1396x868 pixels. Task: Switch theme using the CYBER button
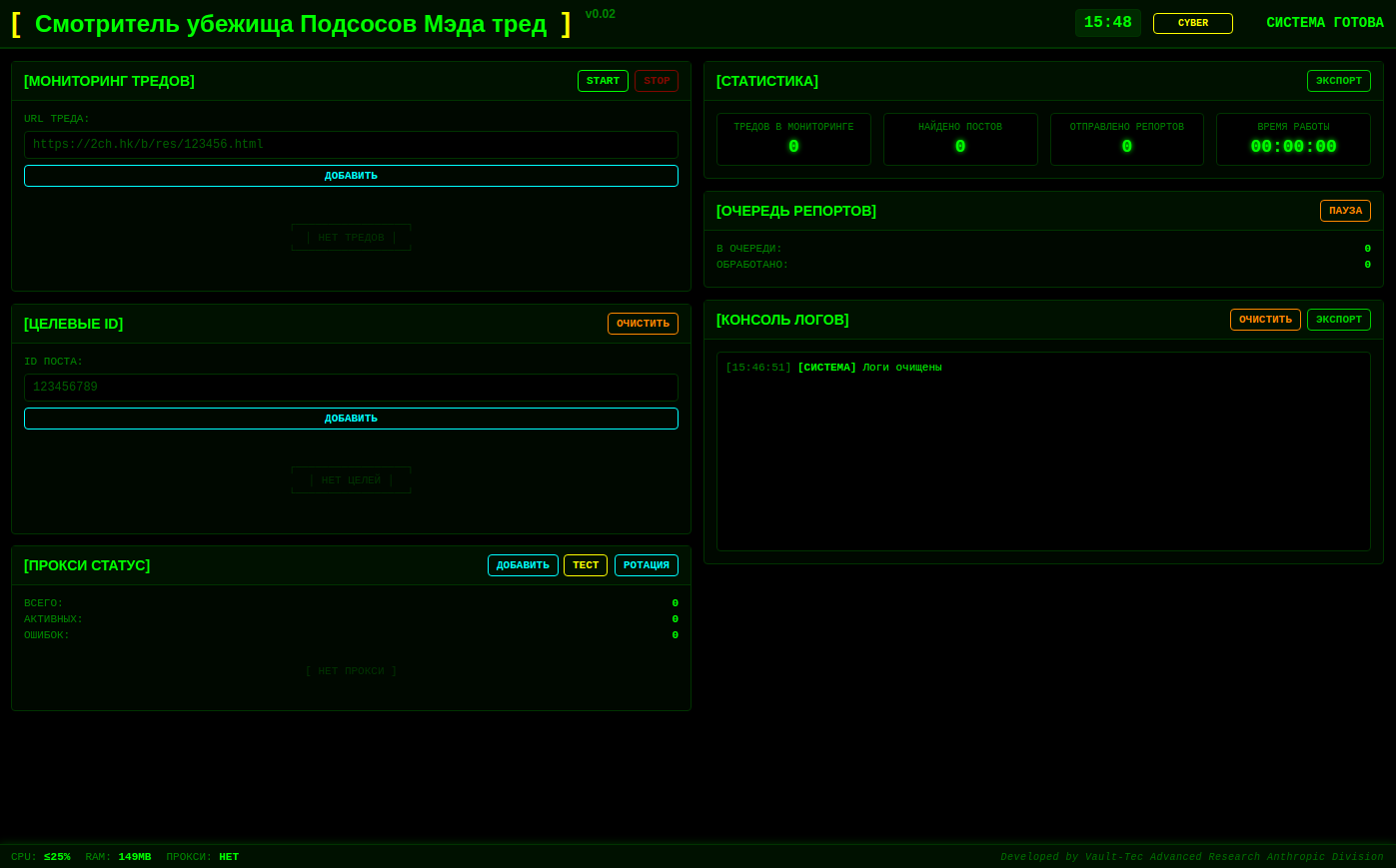[x=1193, y=23]
